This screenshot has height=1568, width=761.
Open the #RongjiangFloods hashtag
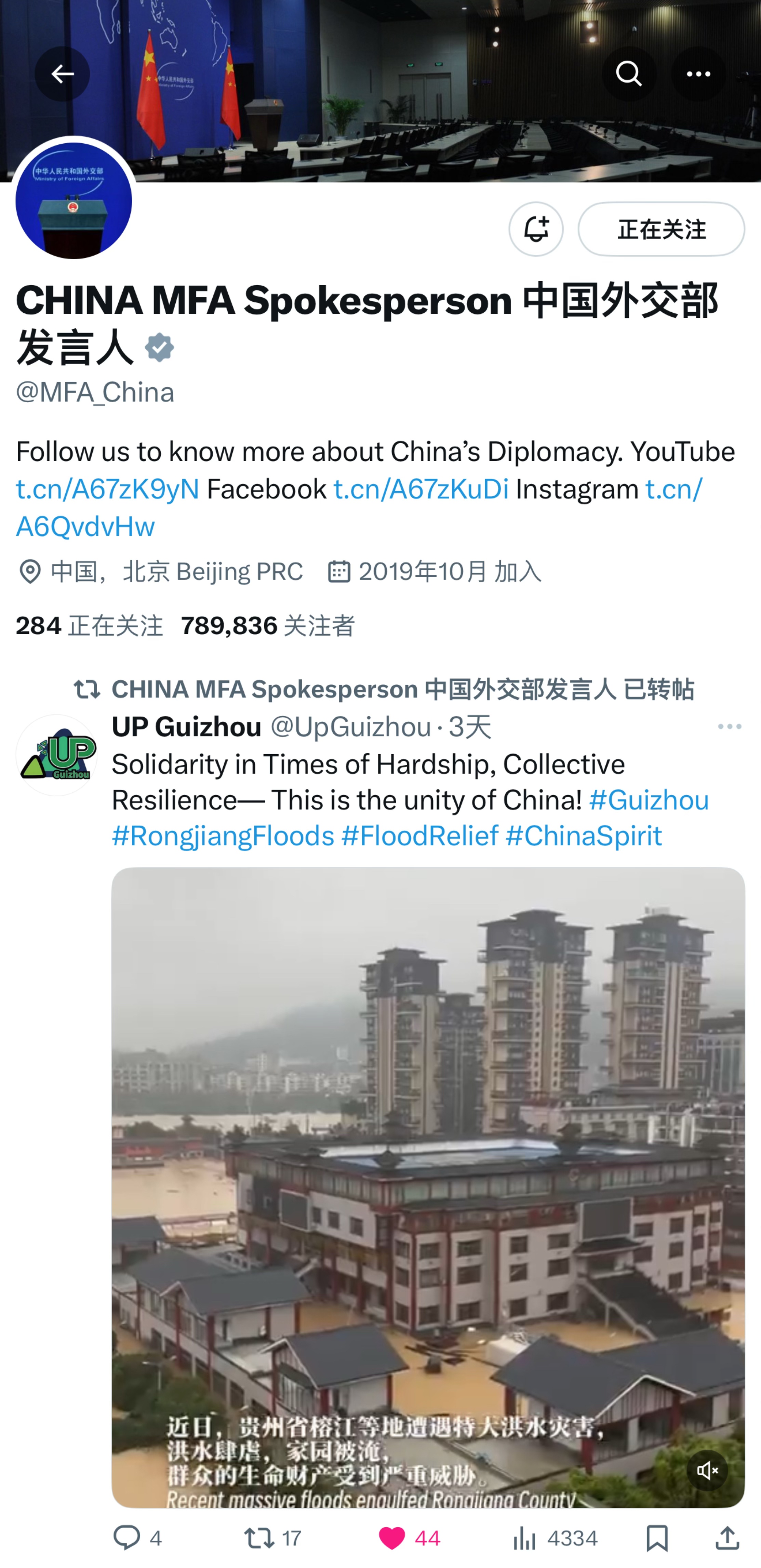point(223,836)
